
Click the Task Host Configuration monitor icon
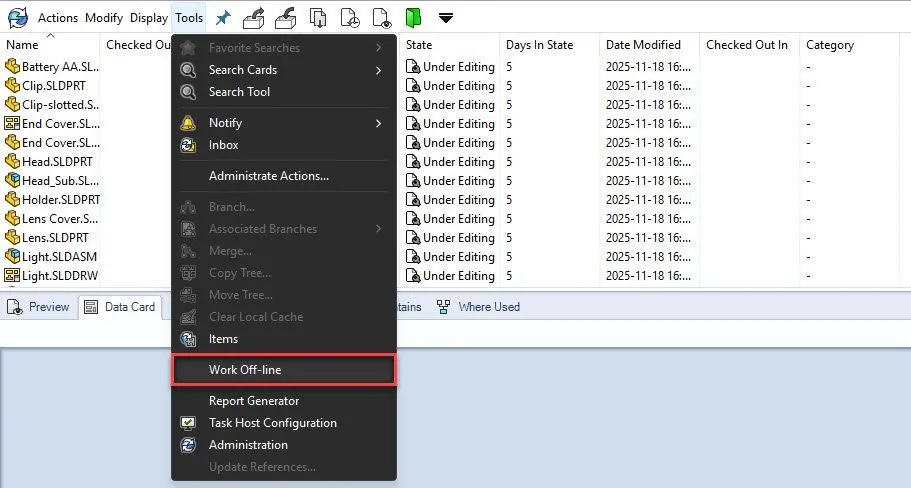pos(188,423)
